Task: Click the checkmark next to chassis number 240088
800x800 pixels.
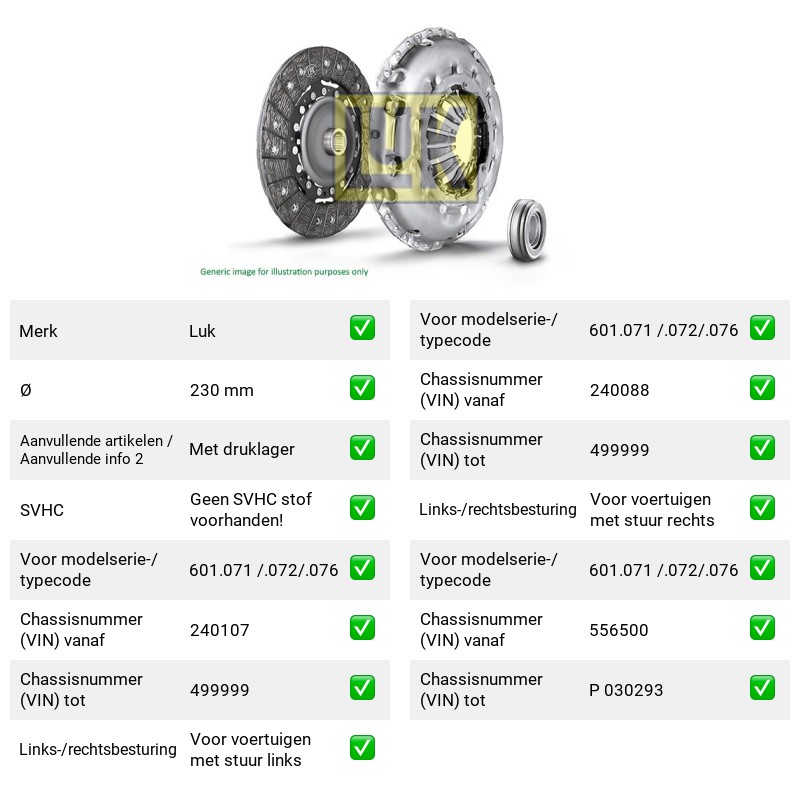Action: click(762, 388)
